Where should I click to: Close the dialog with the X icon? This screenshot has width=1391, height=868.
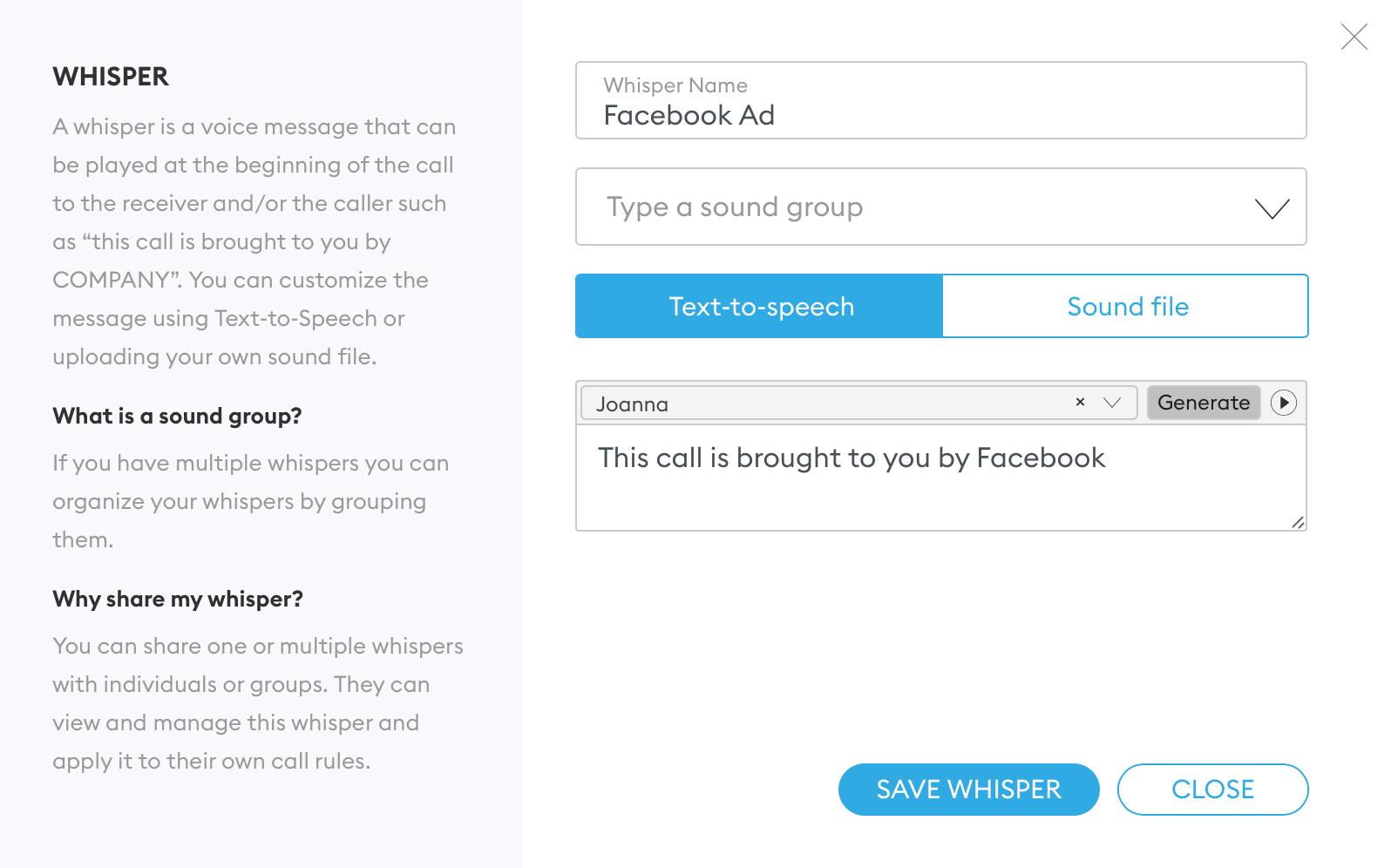pyautogui.click(x=1354, y=37)
